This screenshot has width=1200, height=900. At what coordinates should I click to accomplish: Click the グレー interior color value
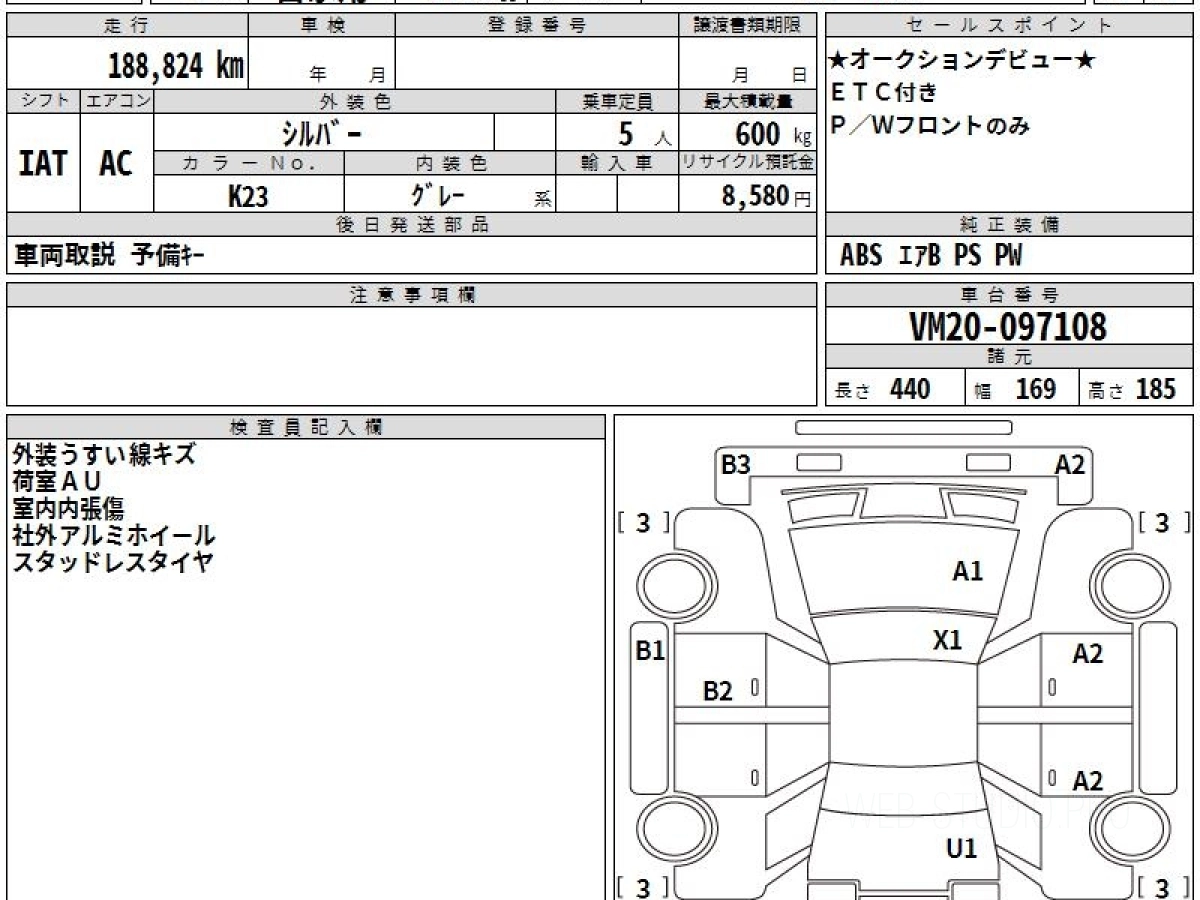coord(436,194)
